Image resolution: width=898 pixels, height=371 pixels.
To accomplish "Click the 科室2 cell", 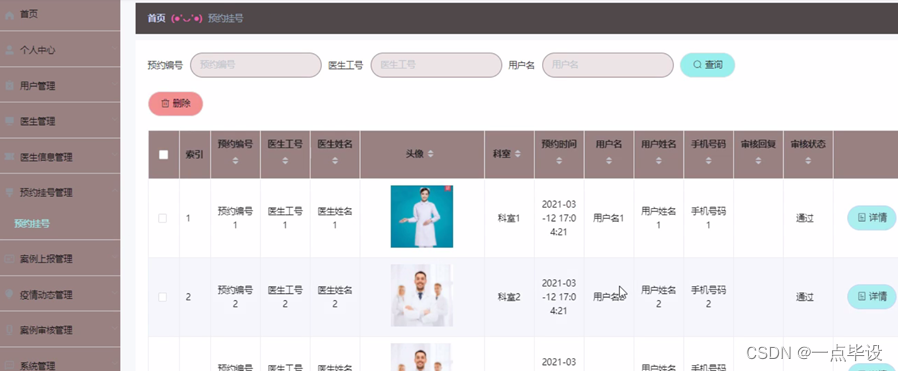I will (509, 297).
